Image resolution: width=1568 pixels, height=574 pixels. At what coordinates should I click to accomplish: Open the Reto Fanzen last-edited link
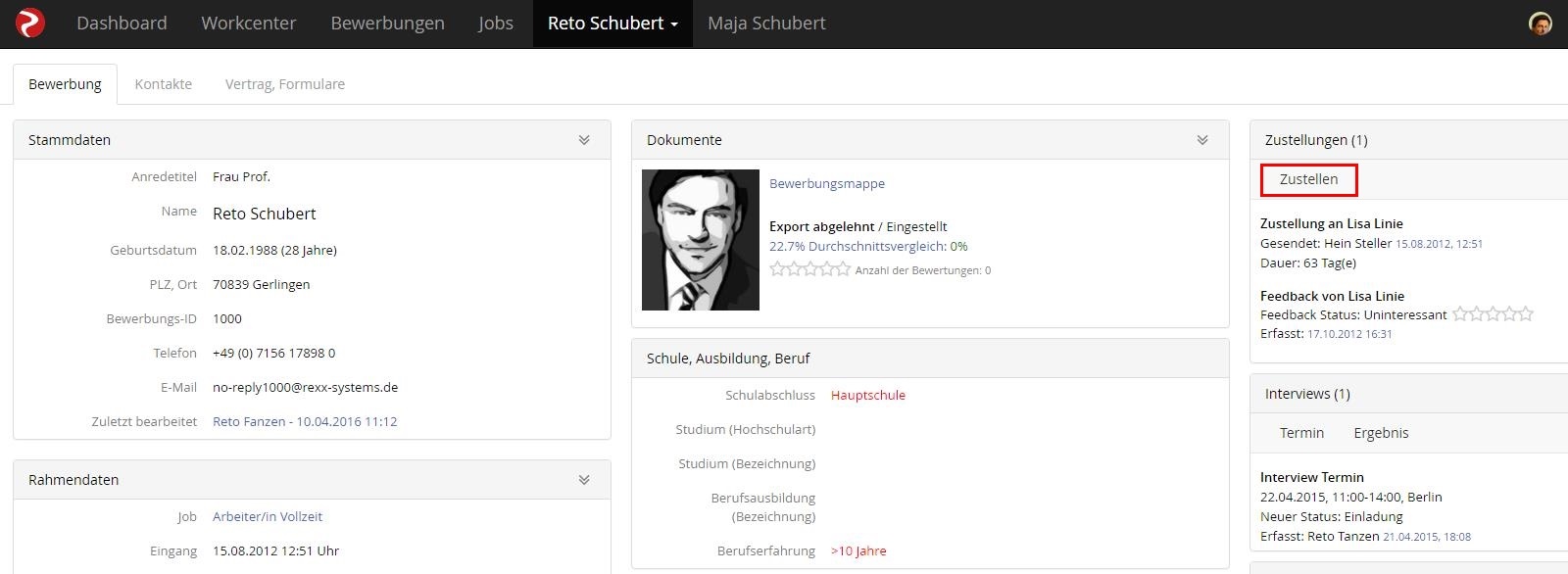[305, 421]
